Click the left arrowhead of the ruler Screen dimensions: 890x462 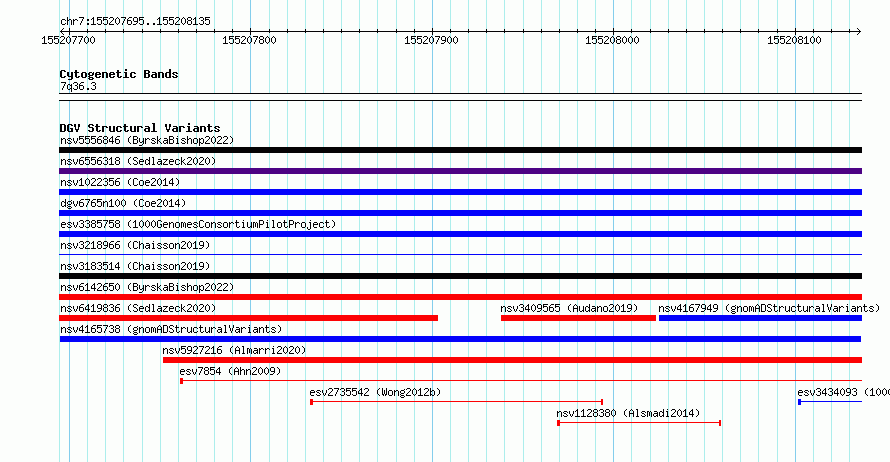coord(63,31)
